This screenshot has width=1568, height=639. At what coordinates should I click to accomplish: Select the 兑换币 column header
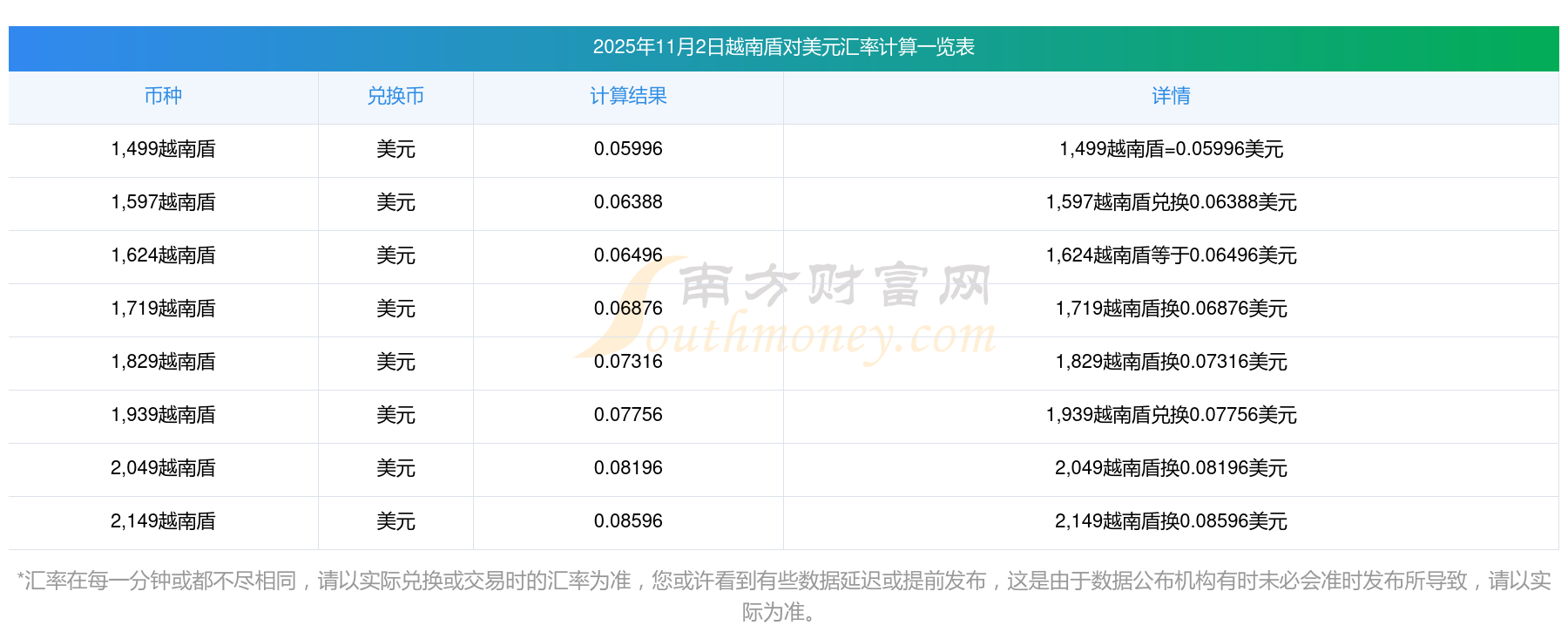coord(395,96)
